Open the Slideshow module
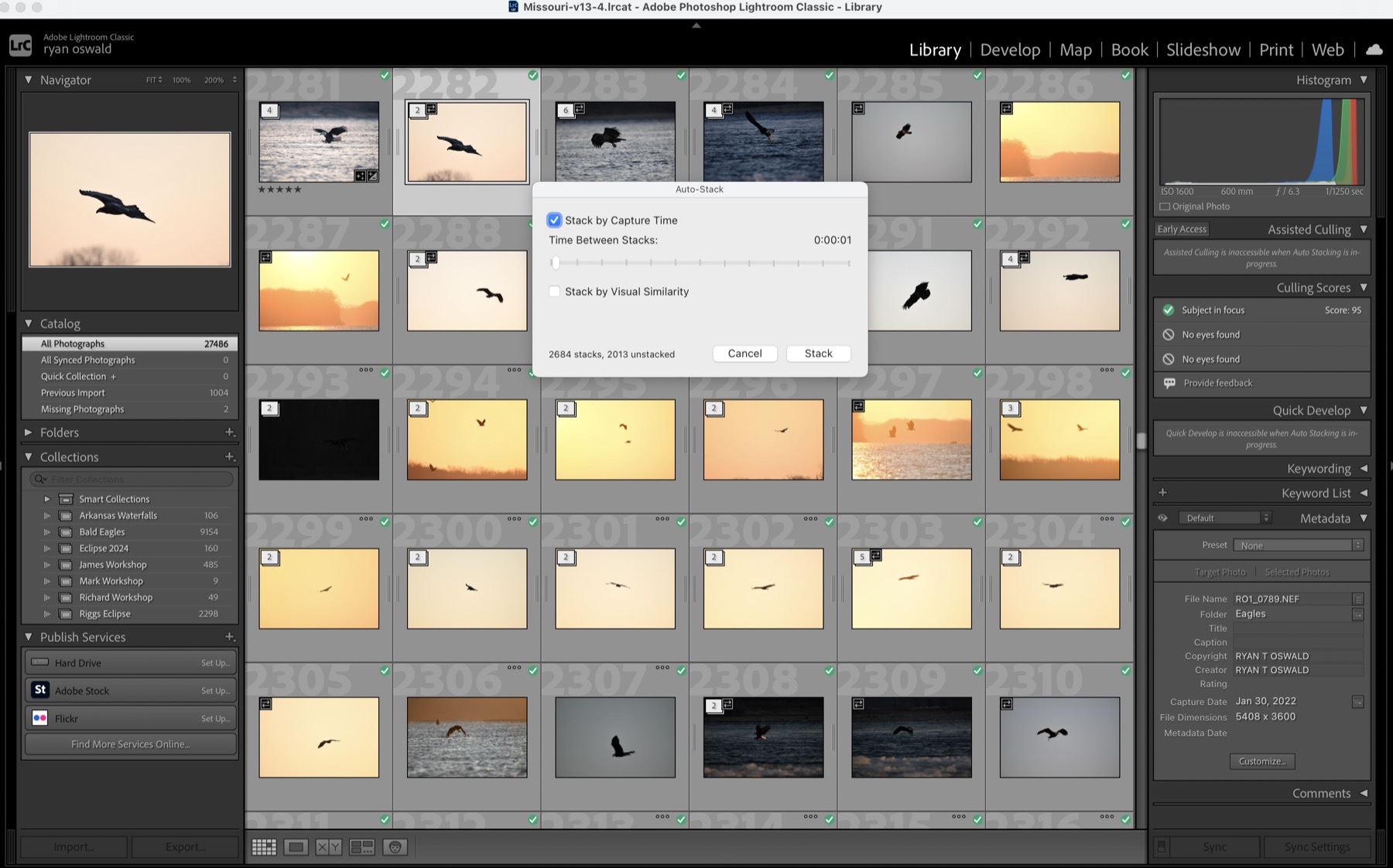Viewport: 1393px width, 868px height. [1203, 50]
